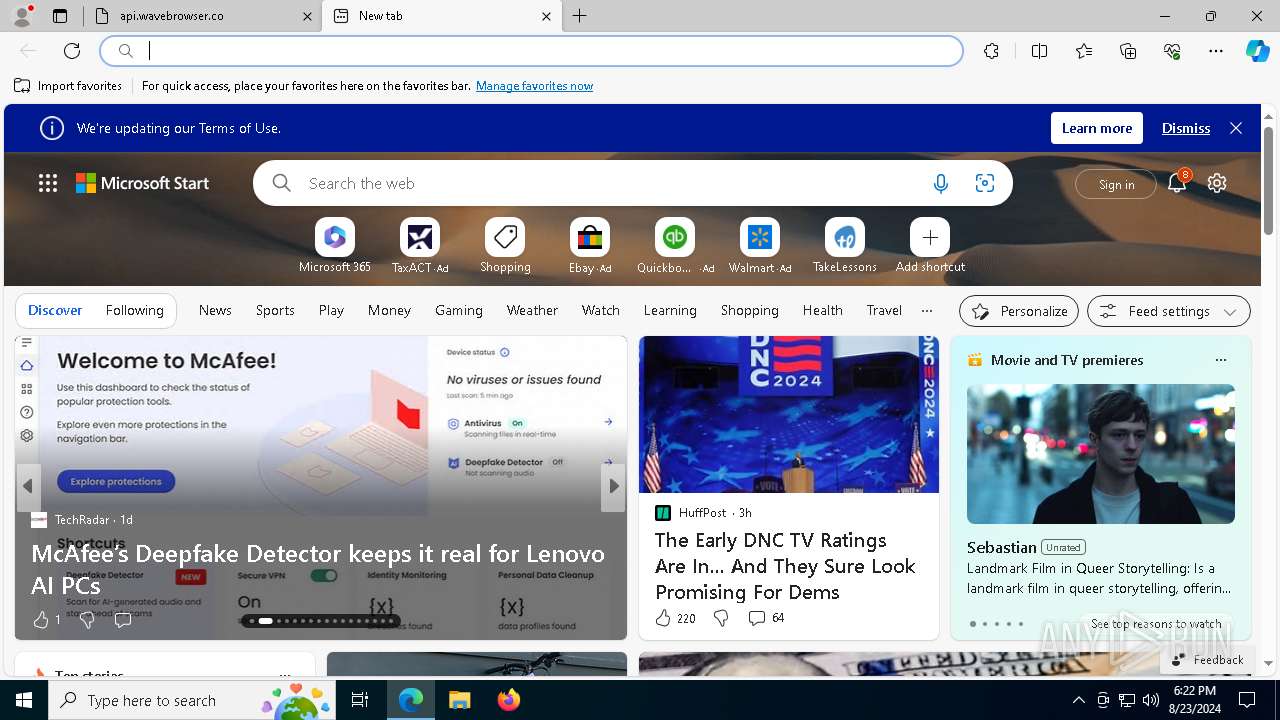Open the News category
1280x720 pixels.
point(215,310)
